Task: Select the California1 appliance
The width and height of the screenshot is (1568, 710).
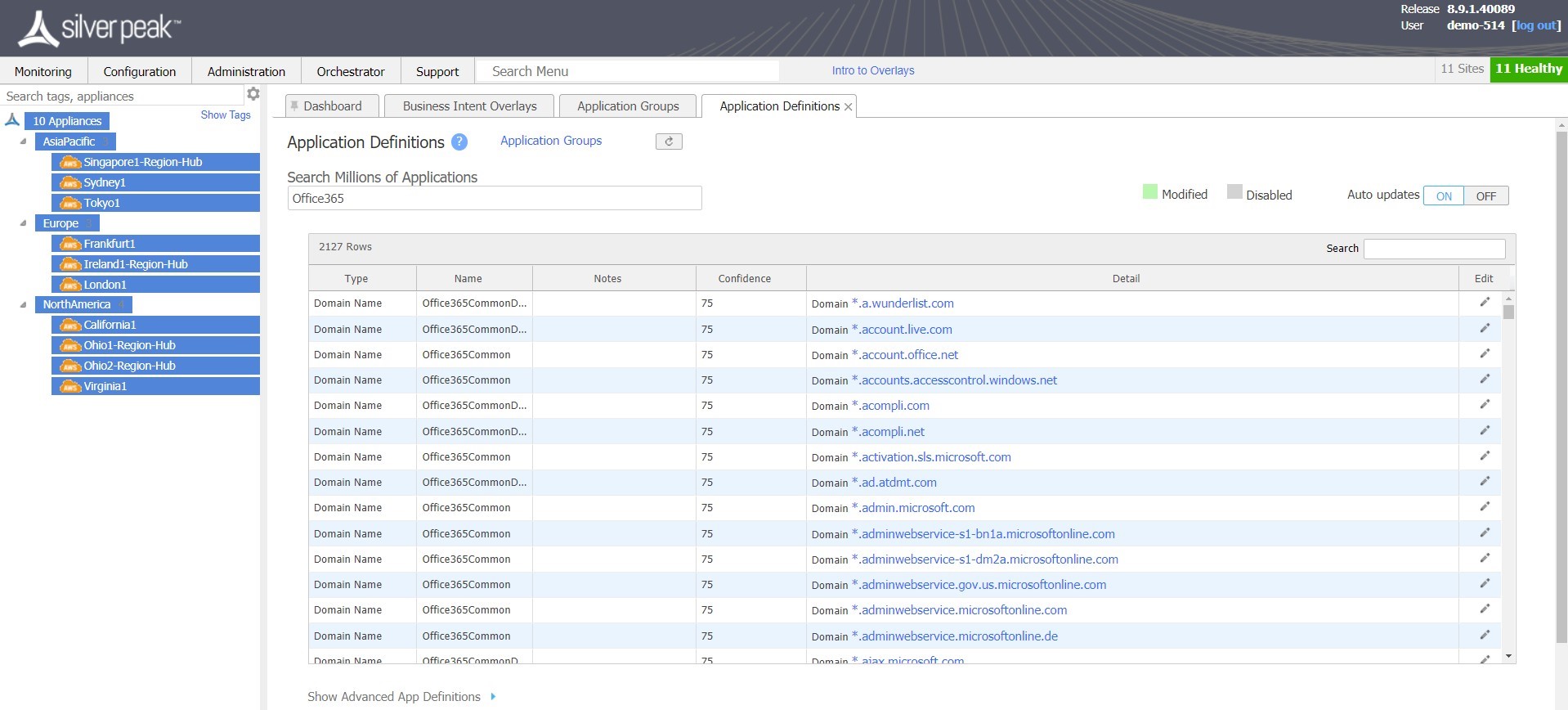Action: 155,325
